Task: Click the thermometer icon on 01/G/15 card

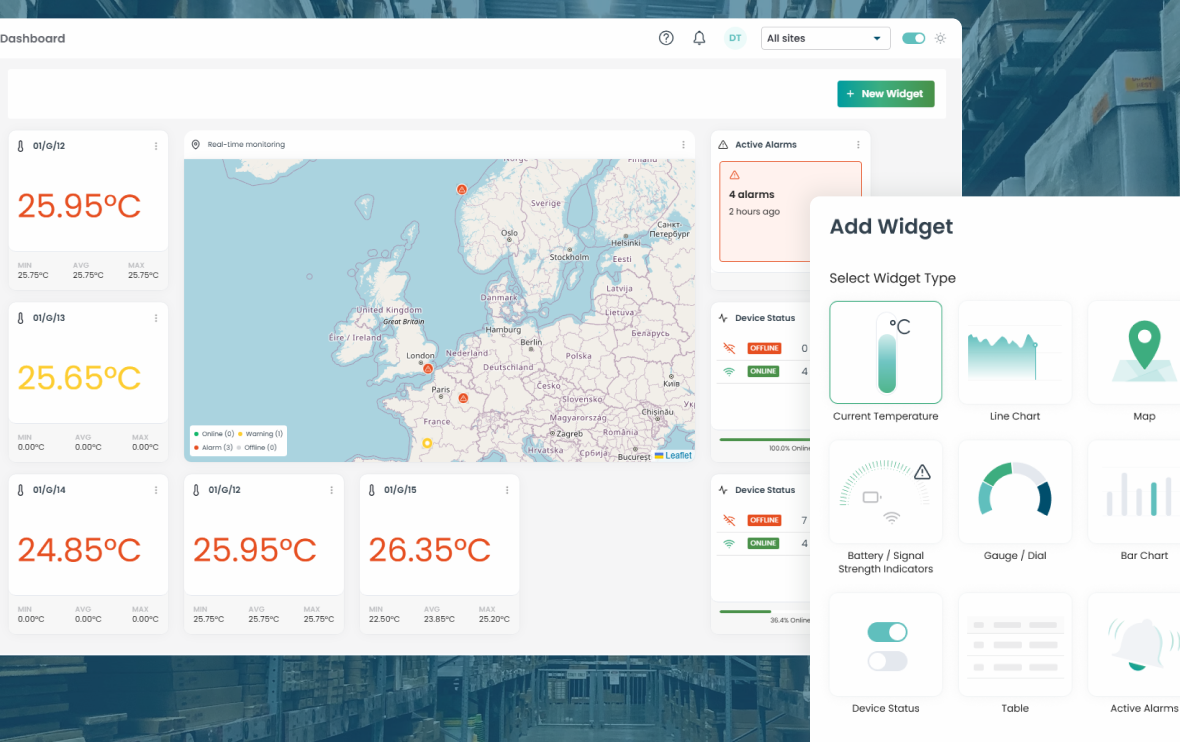Action: (372, 490)
